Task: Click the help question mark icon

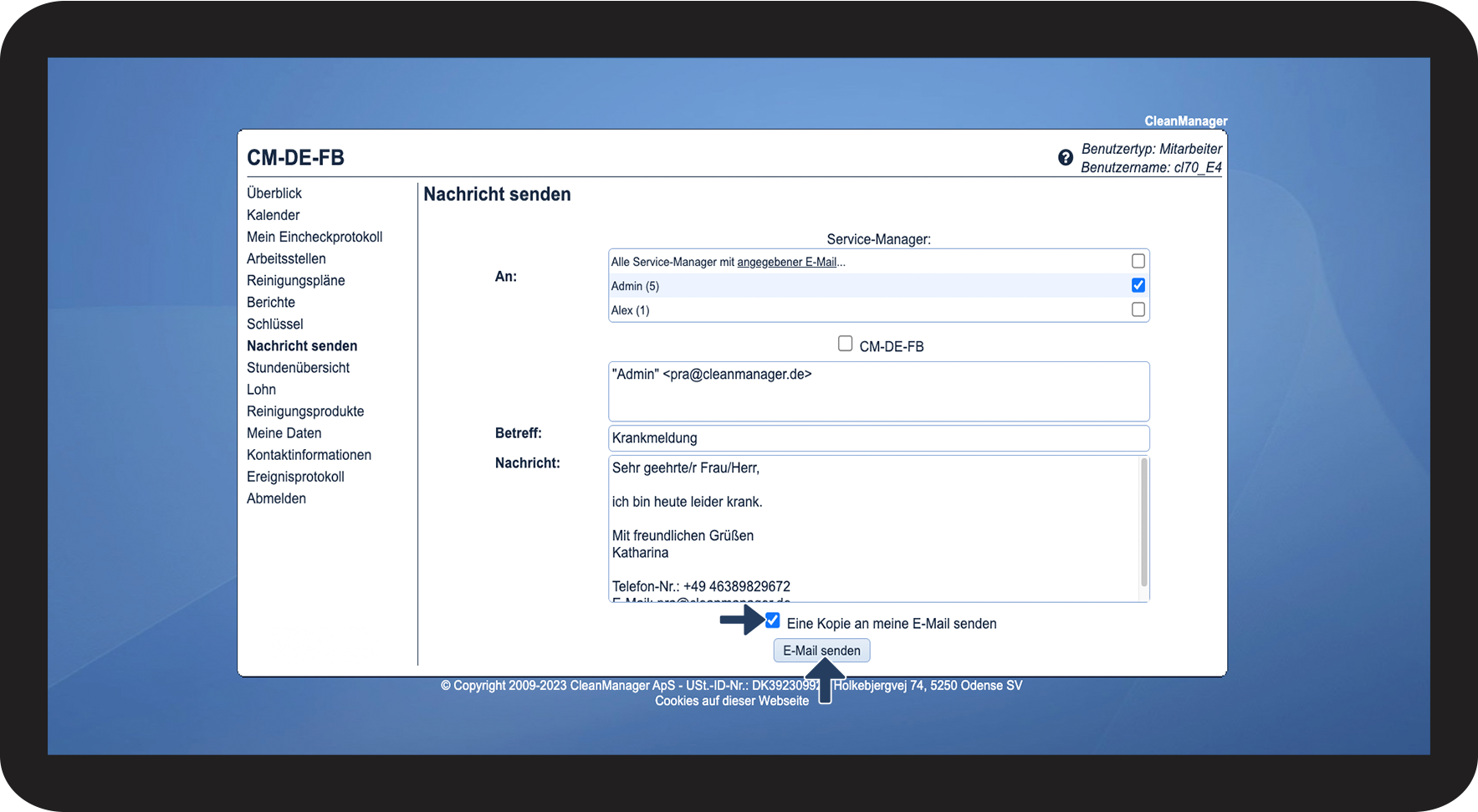Action: tap(1065, 157)
